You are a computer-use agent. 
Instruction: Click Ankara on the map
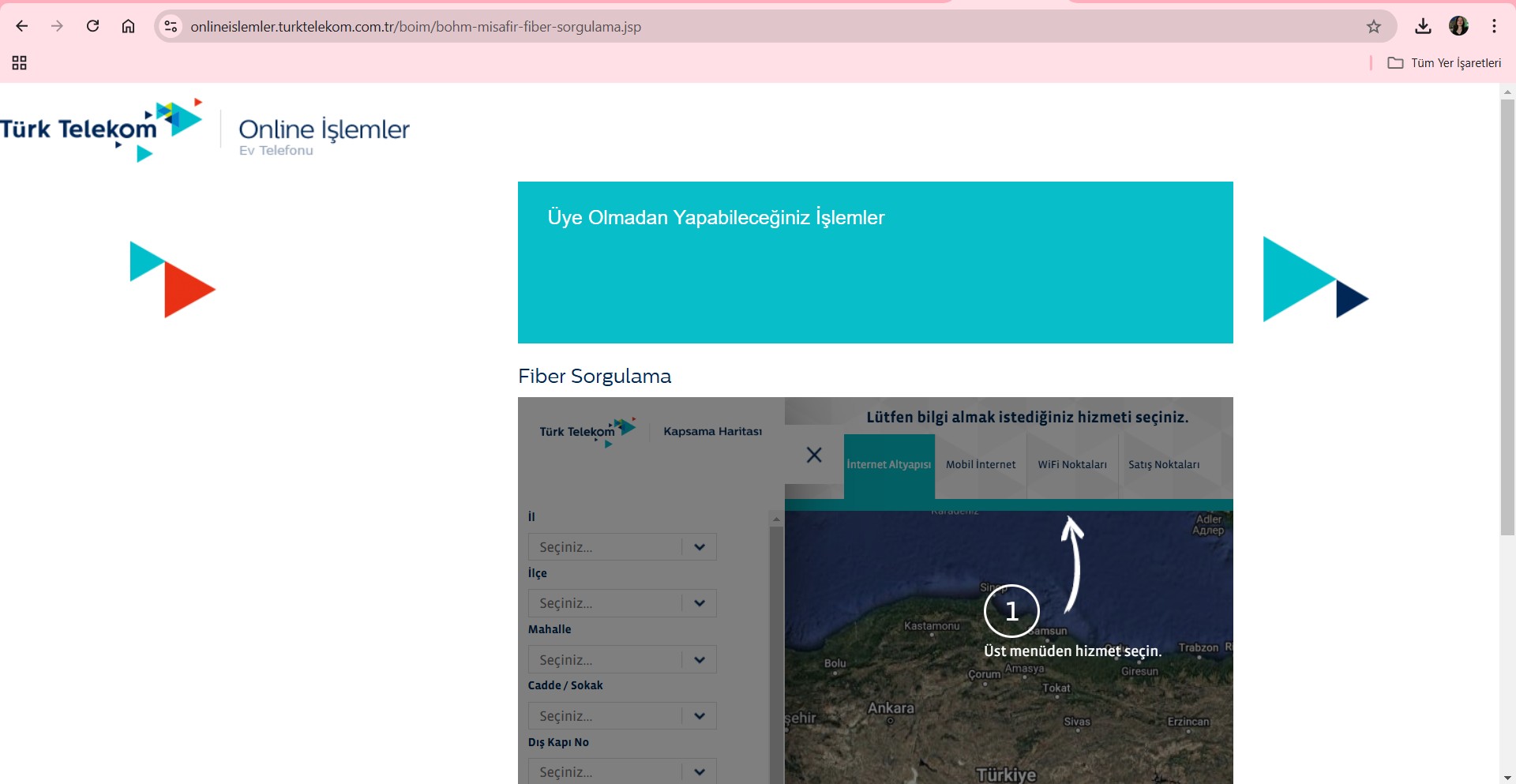[x=891, y=708]
